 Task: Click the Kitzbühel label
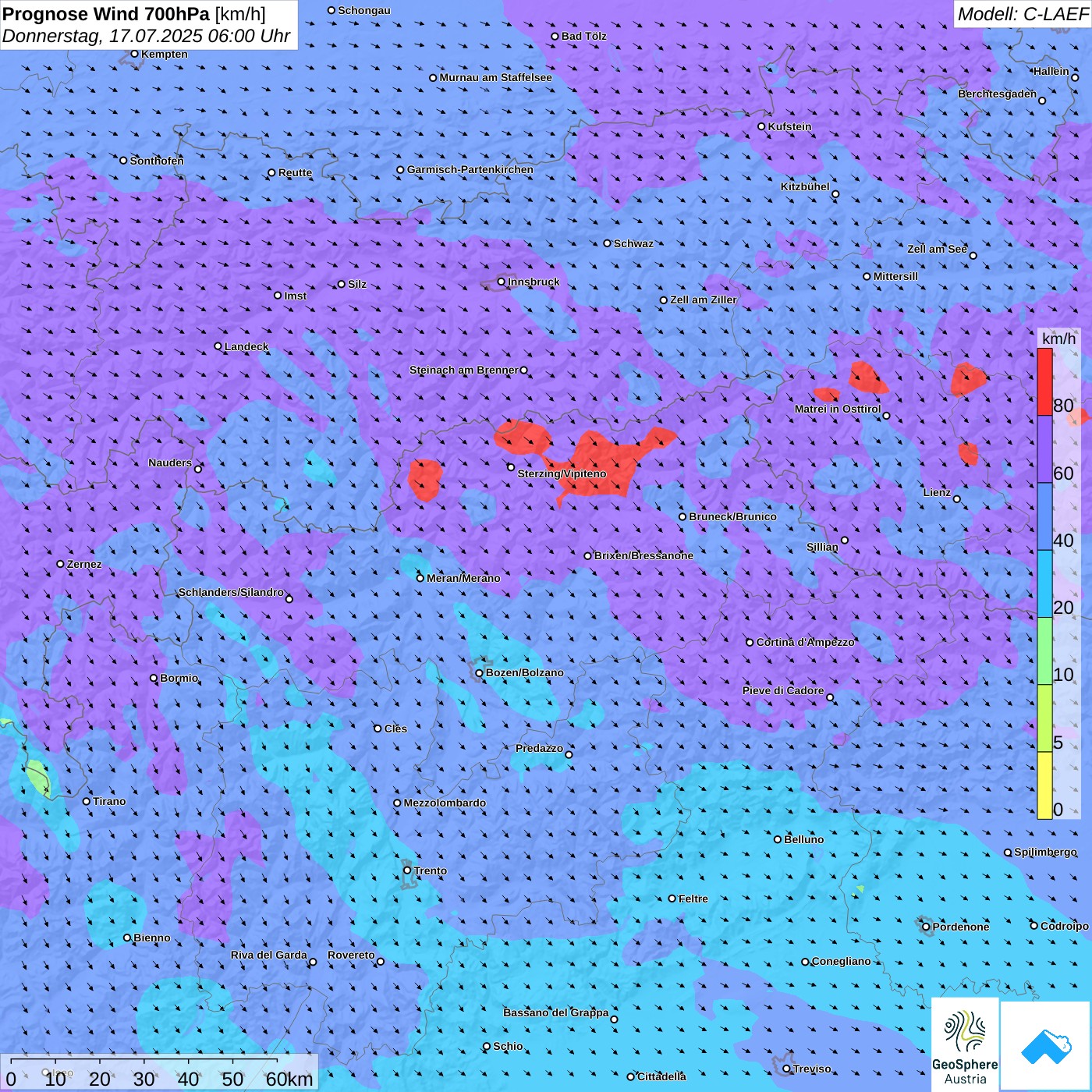pos(805,186)
